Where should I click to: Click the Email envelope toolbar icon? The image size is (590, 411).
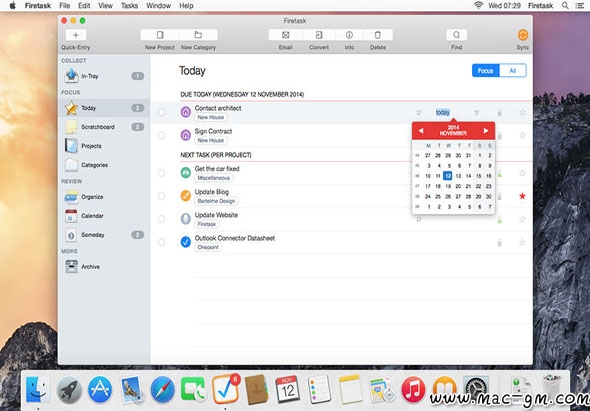point(285,35)
